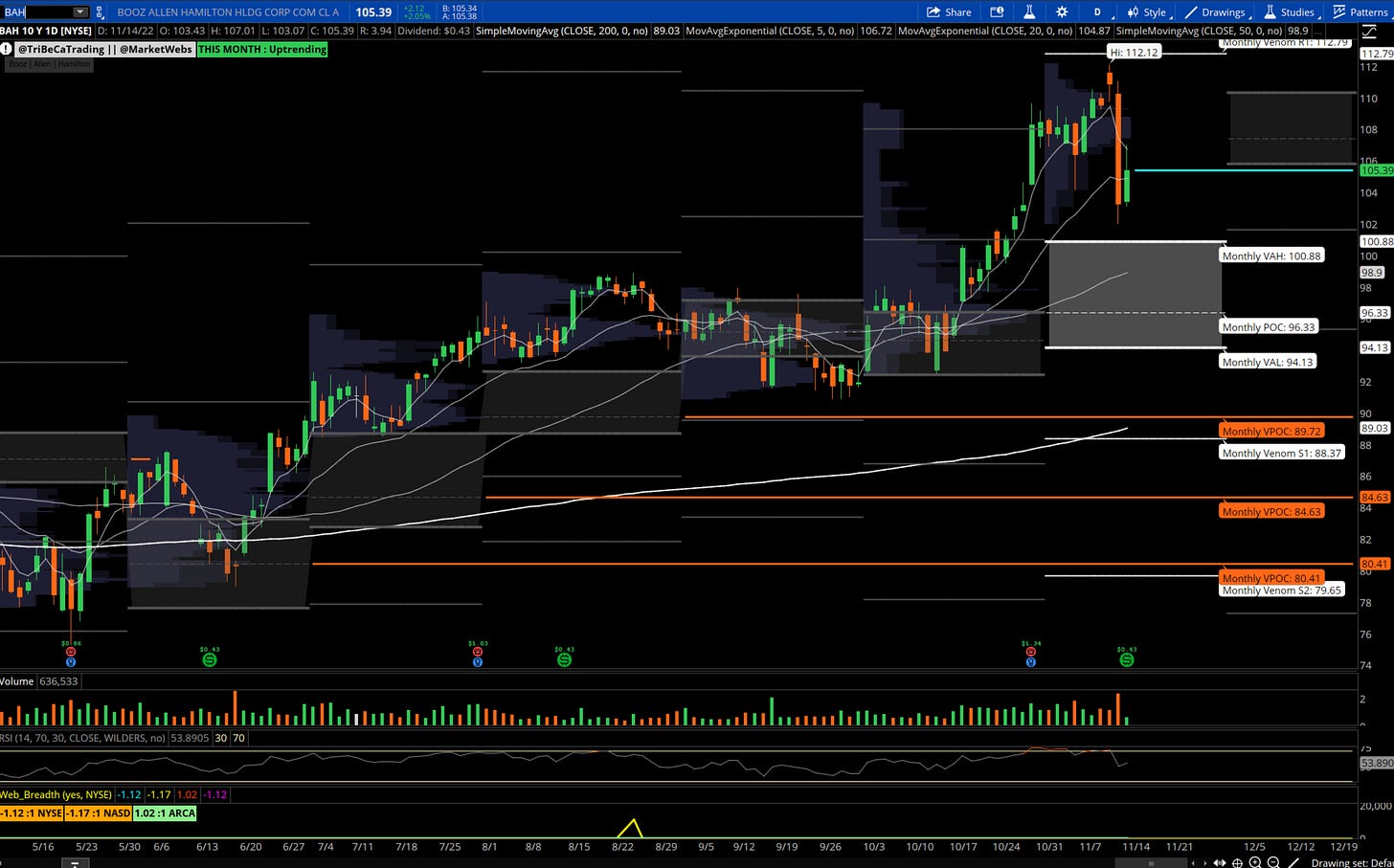Click the 105.39 current price axis tag
1394x868 pixels.
(x=1377, y=170)
